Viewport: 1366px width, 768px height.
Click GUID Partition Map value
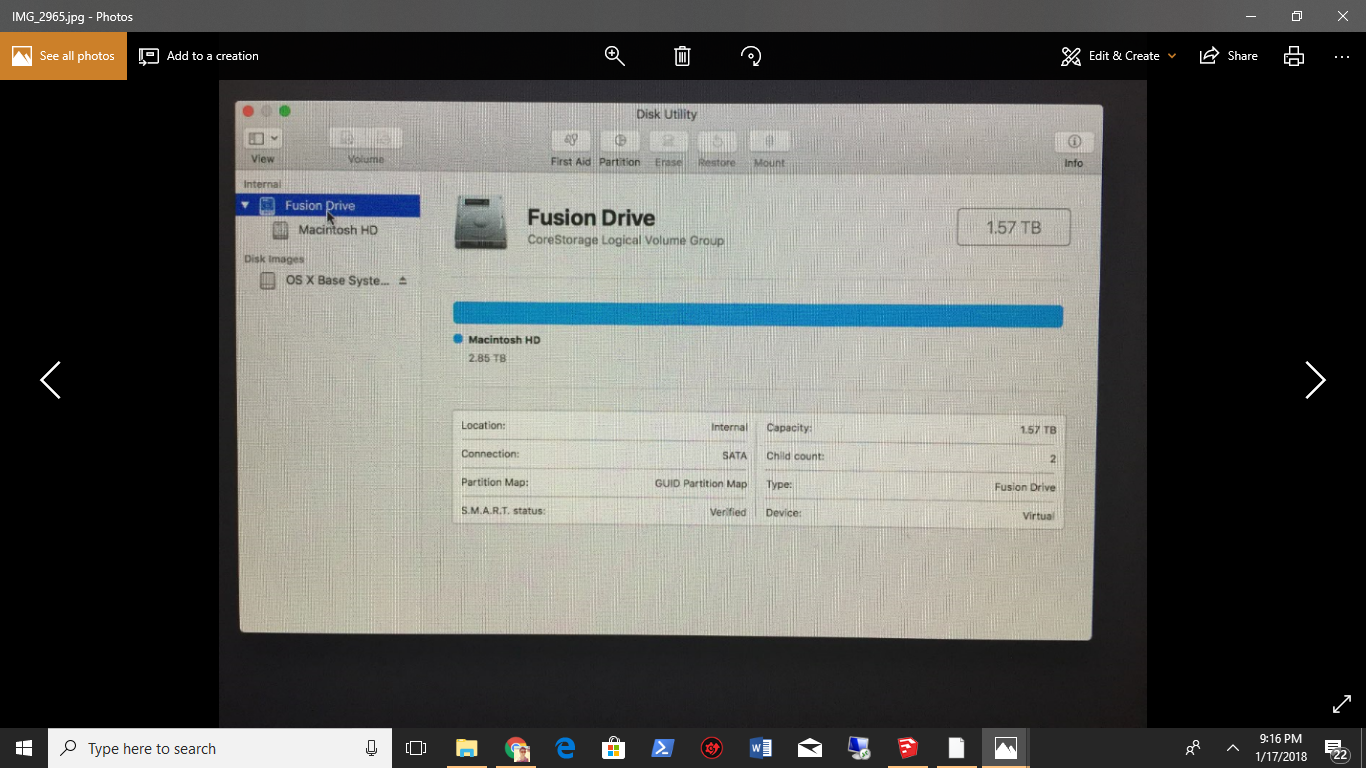point(701,484)
